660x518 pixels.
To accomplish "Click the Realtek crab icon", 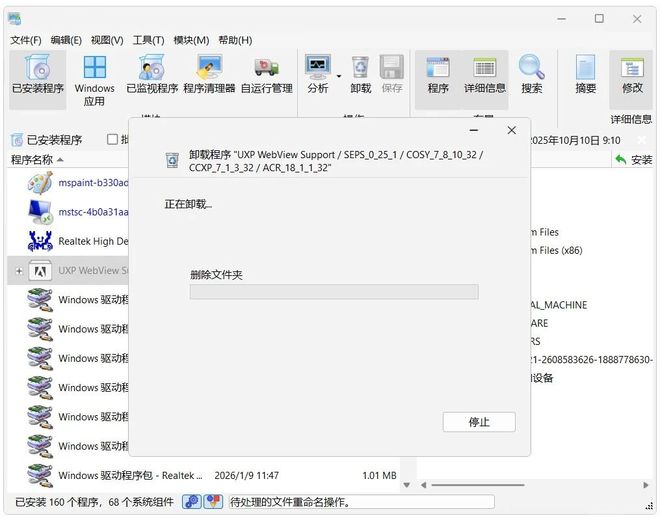I will point(40,241).
